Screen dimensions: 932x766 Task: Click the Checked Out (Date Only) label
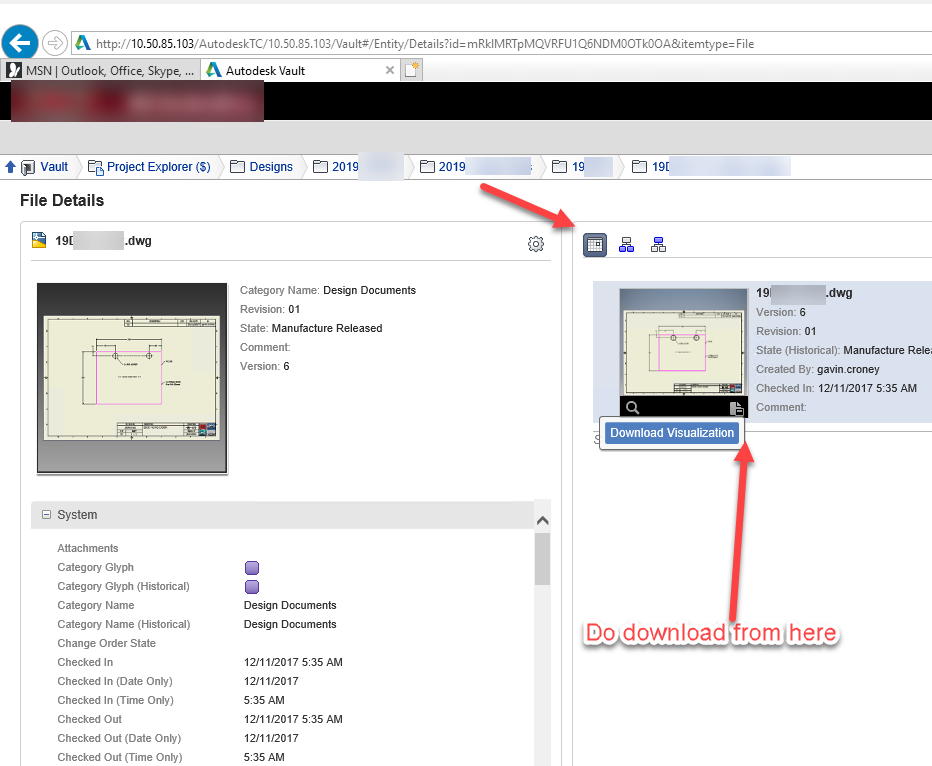coord(119,738)
